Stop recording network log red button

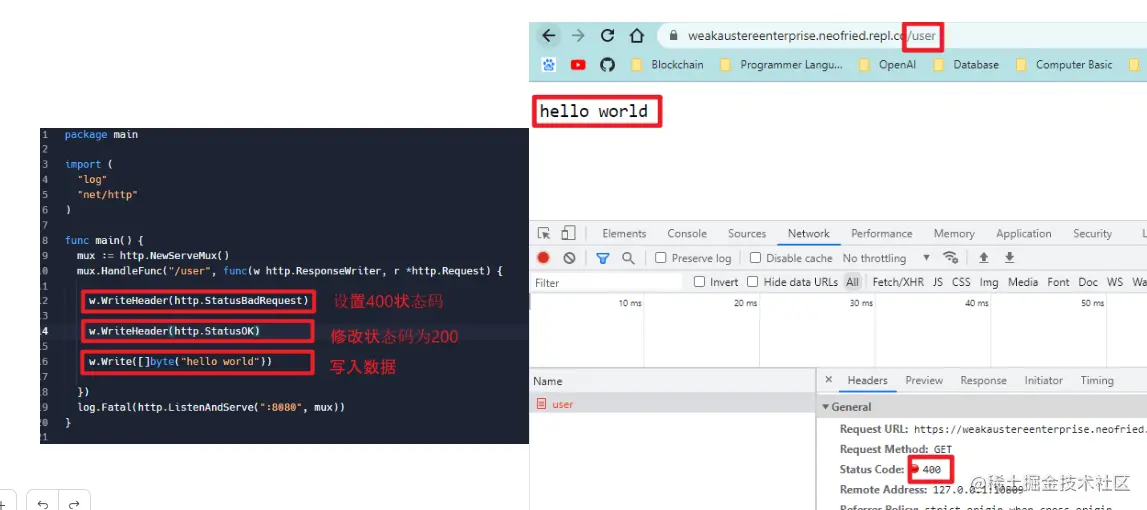(x=544, y=258)
